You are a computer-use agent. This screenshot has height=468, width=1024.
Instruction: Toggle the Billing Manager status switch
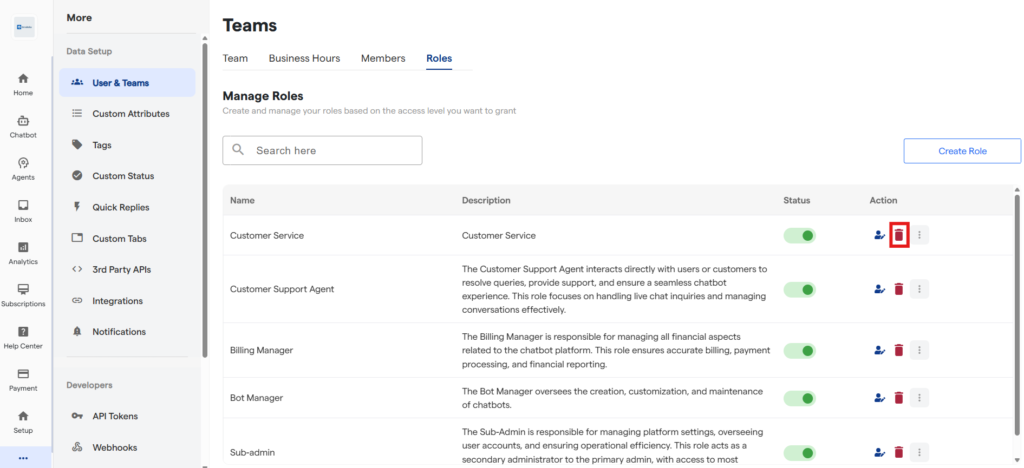[x=800, y=350]
